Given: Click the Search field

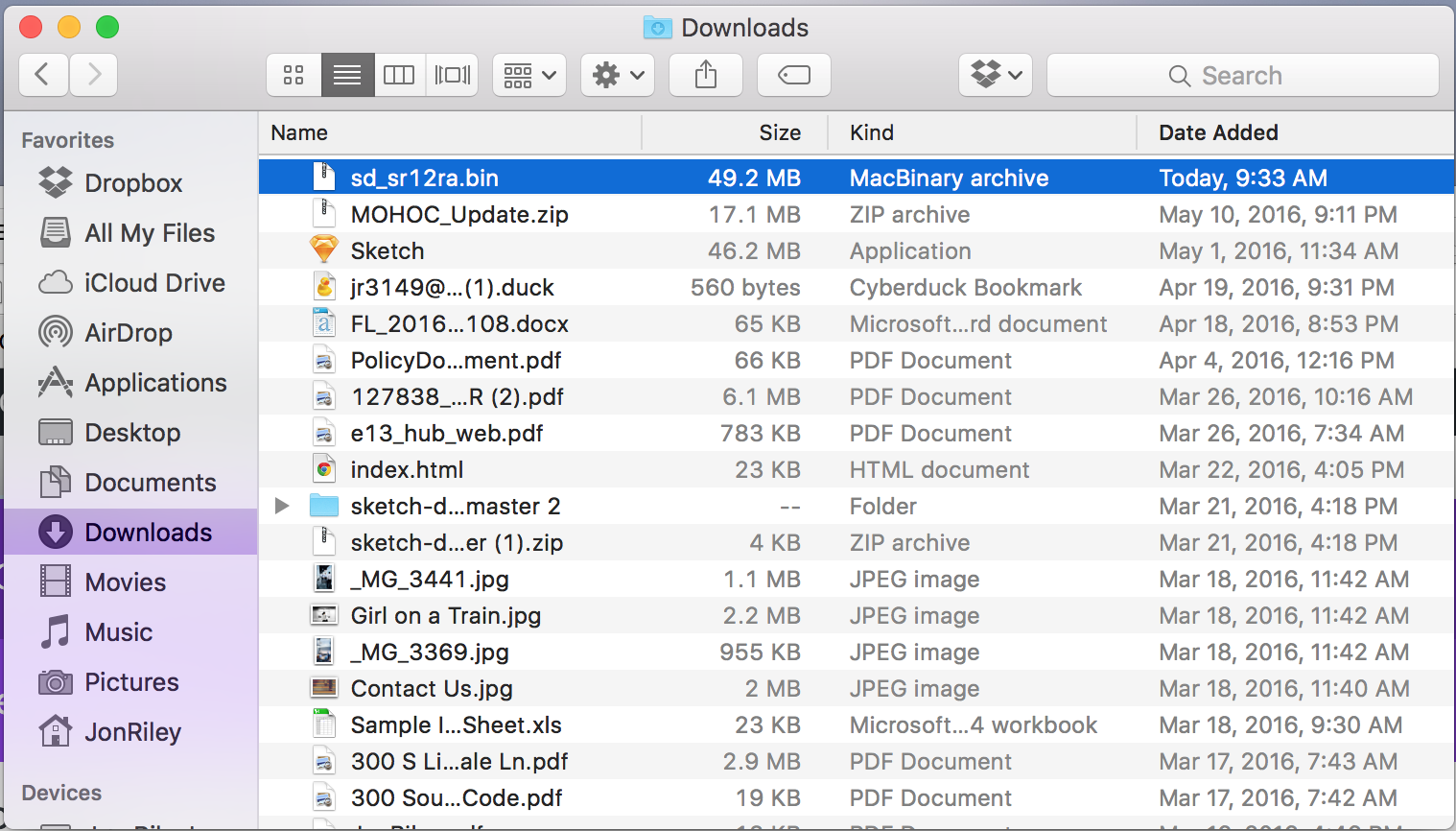Looking at the screenshot, I should point(1243,75).
